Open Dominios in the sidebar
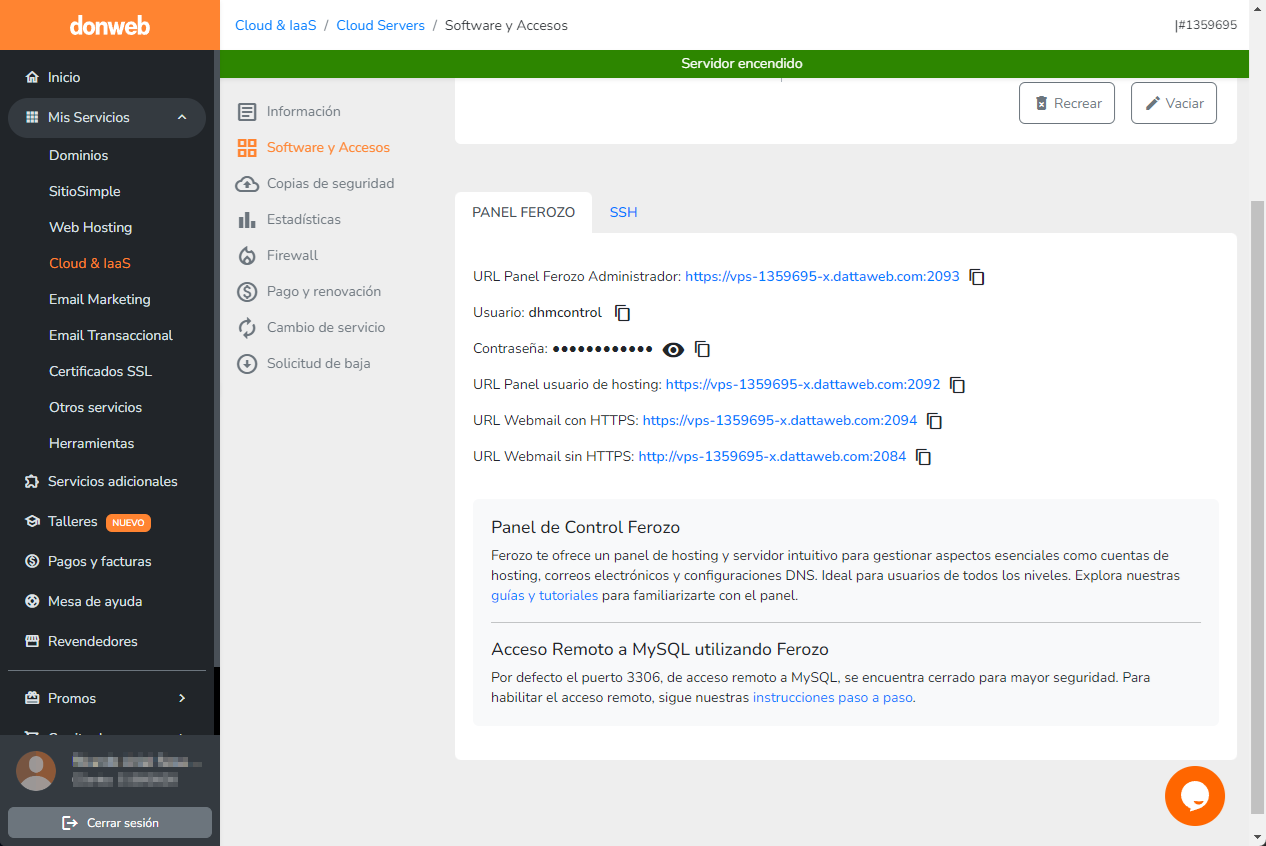1266x846 pixels. (x=79, y=155)
